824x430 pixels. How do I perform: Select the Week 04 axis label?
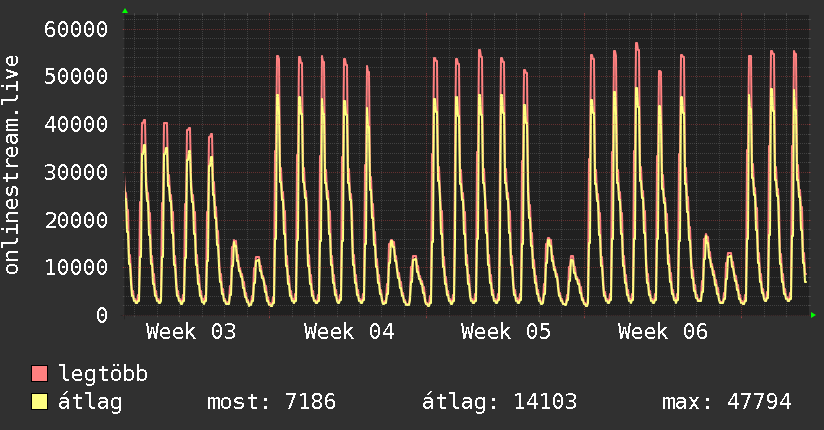point(349,332)
